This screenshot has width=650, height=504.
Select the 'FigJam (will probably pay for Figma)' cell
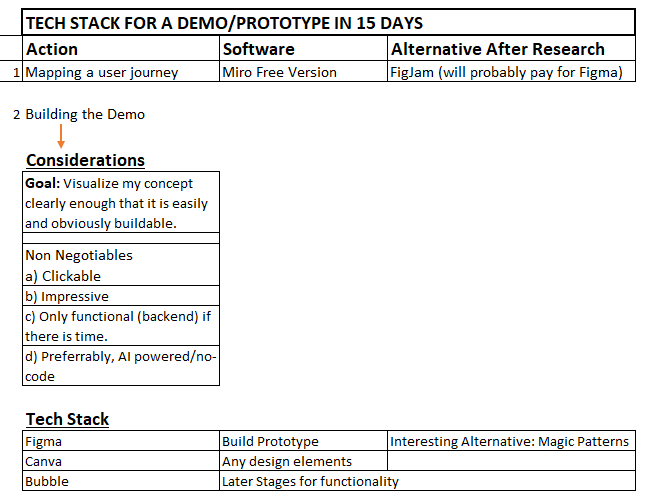click(511, 72)
